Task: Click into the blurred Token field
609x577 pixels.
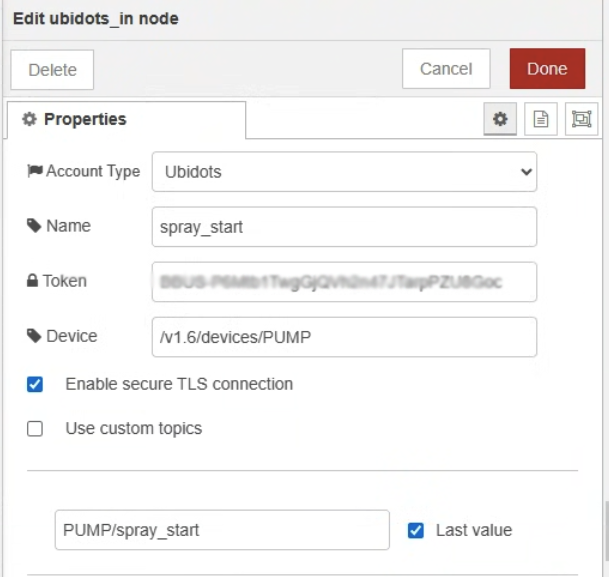Action: tap(344, 282)
